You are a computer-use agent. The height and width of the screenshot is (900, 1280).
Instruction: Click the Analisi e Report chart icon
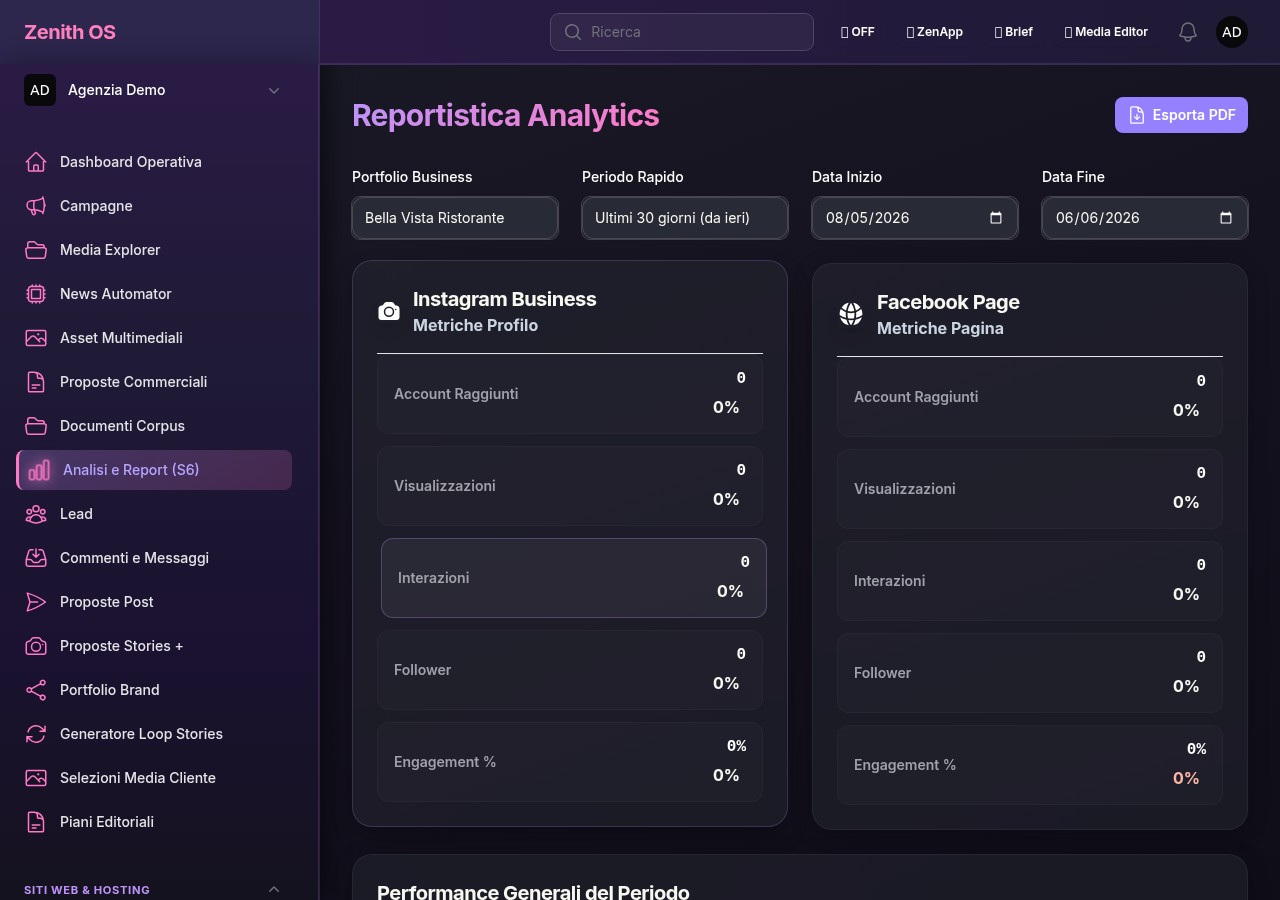pos(39,470)
